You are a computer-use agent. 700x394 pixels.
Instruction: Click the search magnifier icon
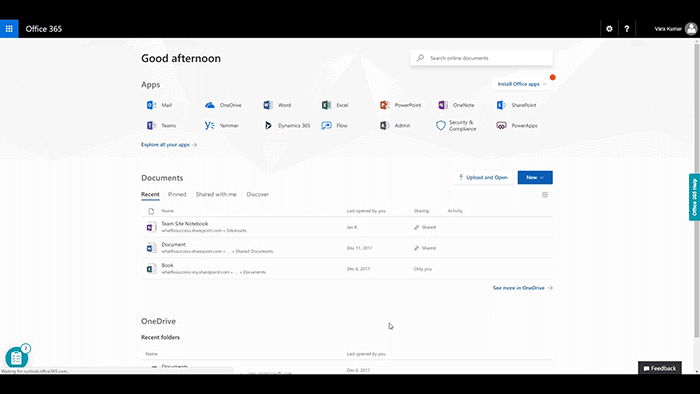pos(420,58)
